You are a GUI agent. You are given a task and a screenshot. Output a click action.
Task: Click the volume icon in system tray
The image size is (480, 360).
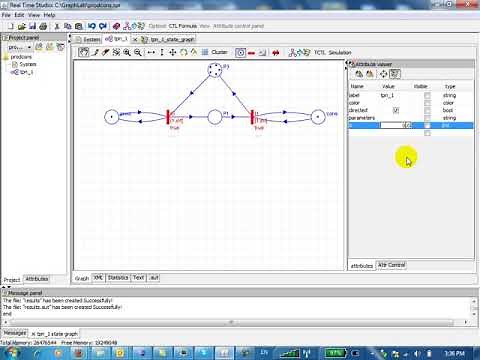pyautogui.click(x=417, y=353)
